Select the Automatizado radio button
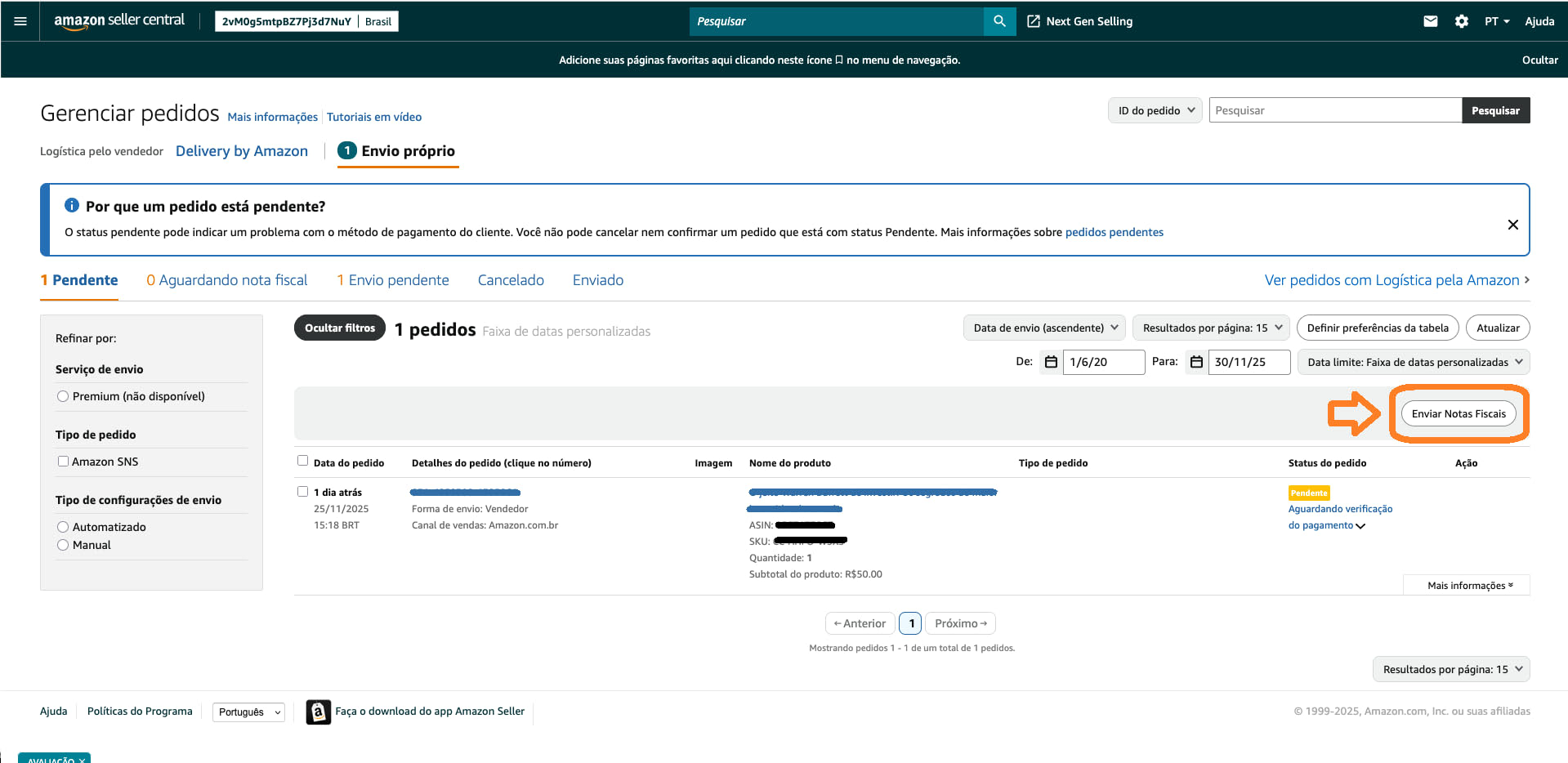Image resolution: width=1568 pixels, height=763 pixels. tap(63, 527)
